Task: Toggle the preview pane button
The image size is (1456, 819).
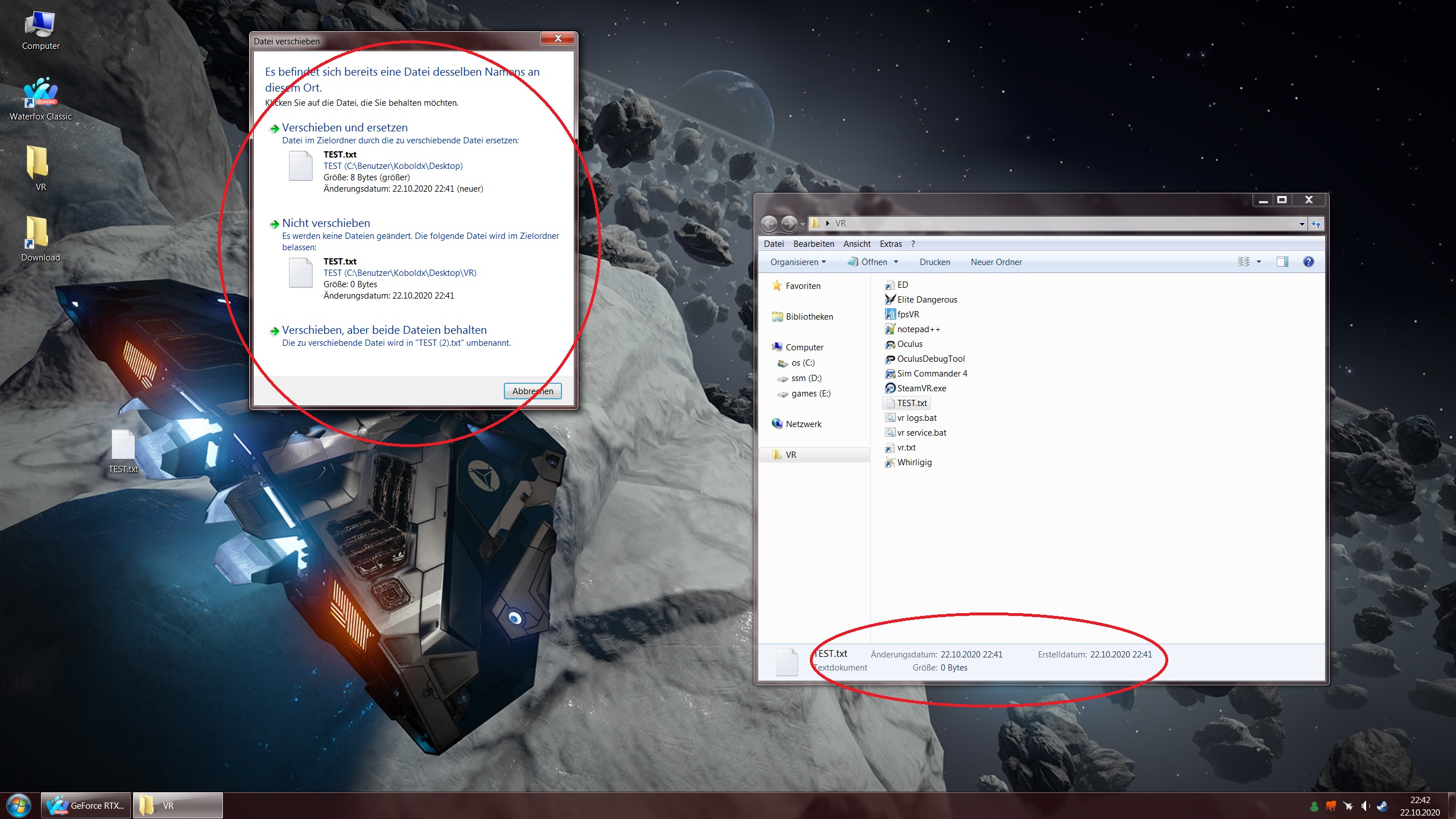Action: tap(1282, 262)
